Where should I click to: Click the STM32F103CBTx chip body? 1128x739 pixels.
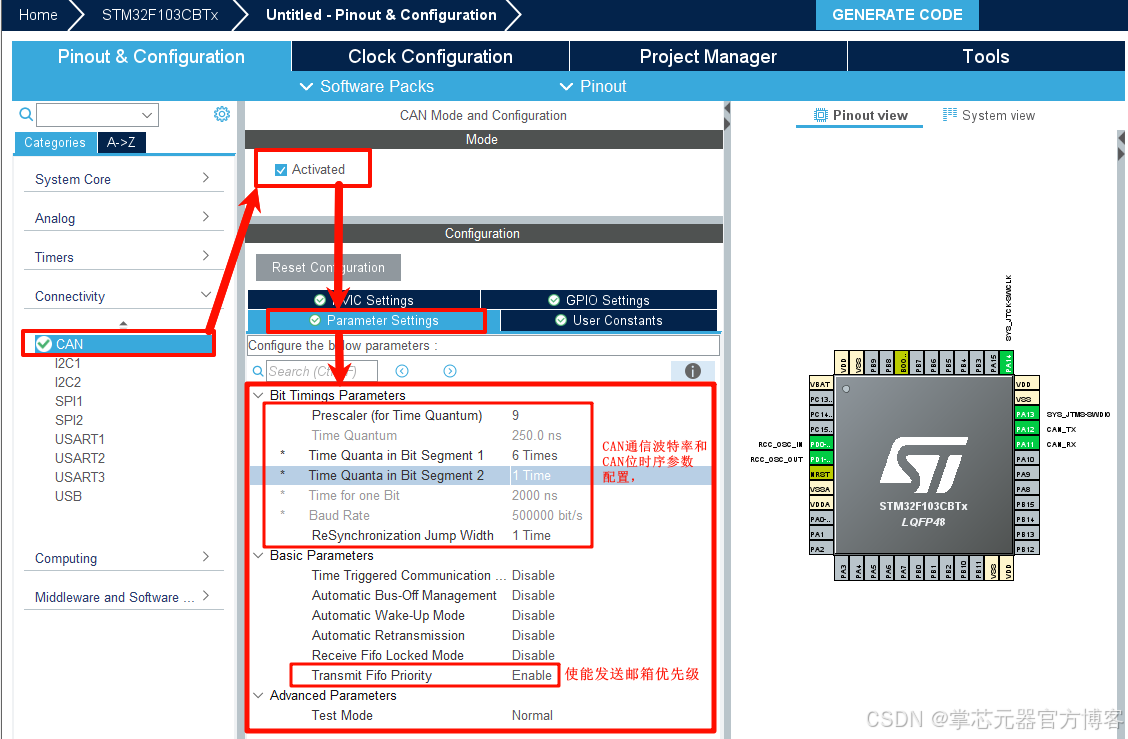924,465
